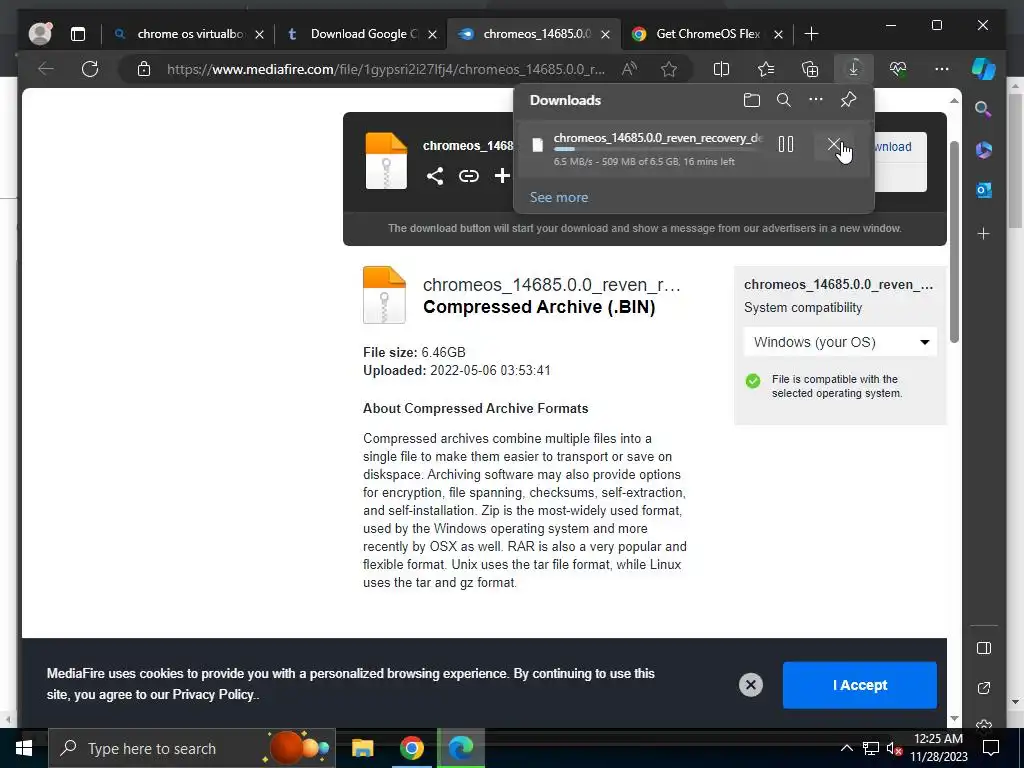
Task: Close the chromeos_14685.0.0 tab
Action: point(605,35)
